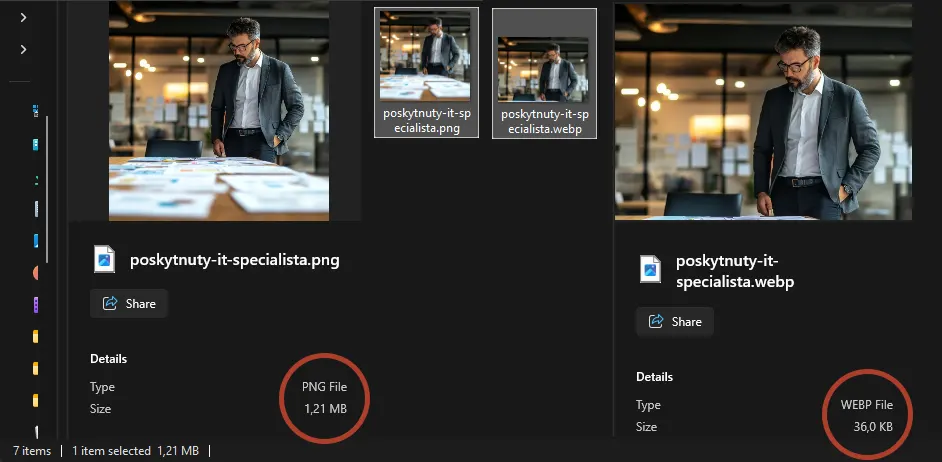Select poskytnuty-it-specialista.webp thumbnail in file list

tap(544, 72)
